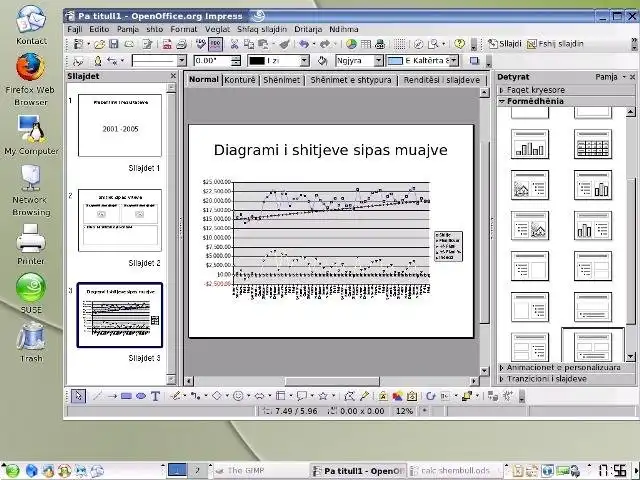
Task: Toggle the display grid icon
Action: [400, 44]
